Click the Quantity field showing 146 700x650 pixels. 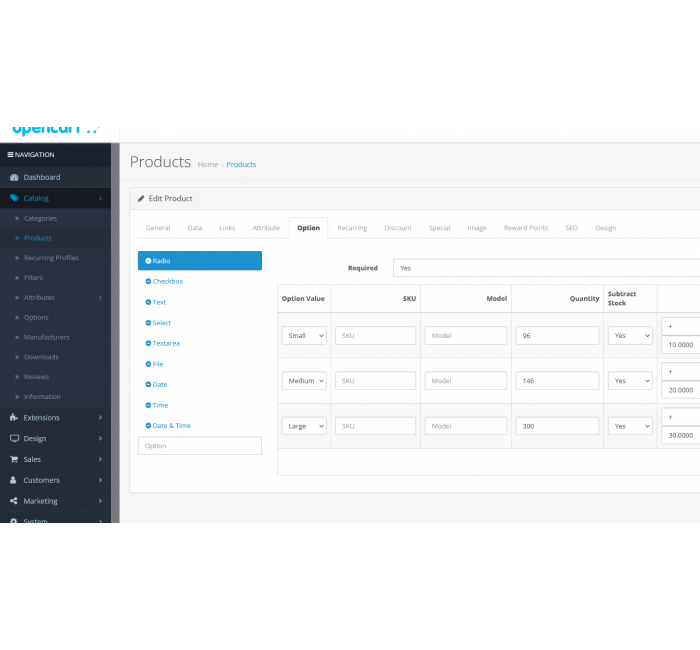pos(557,381)
